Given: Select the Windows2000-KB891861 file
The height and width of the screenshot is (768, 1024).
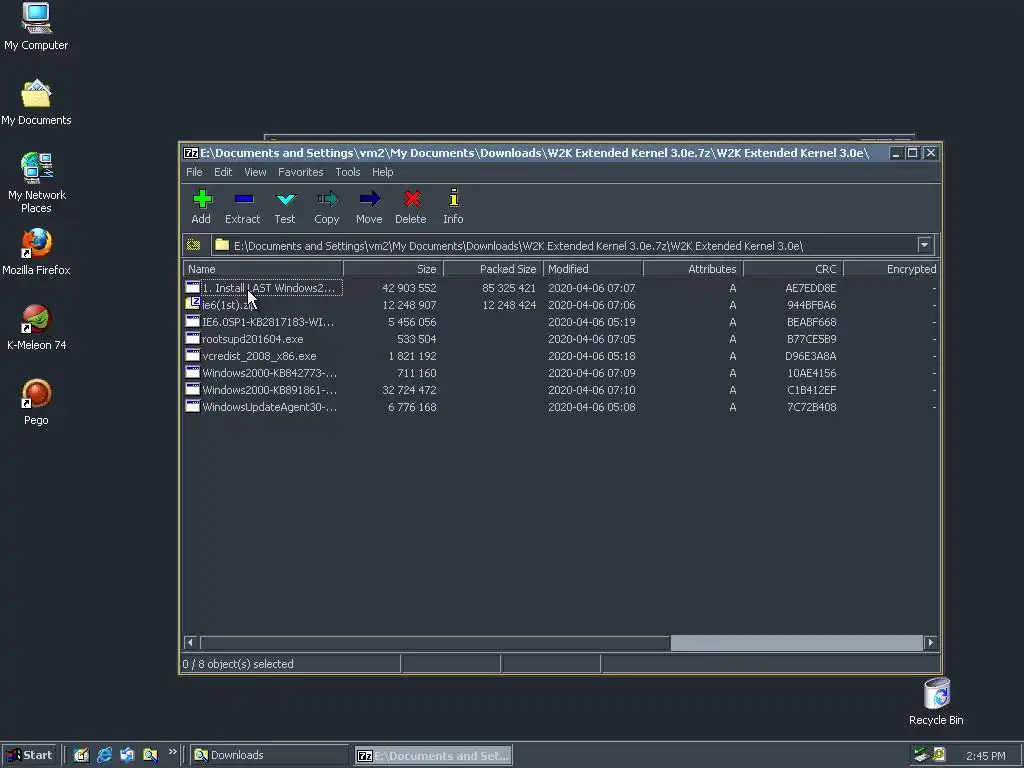Looking at the screenshot, I should pyautogui.click(x=269, y=390).
